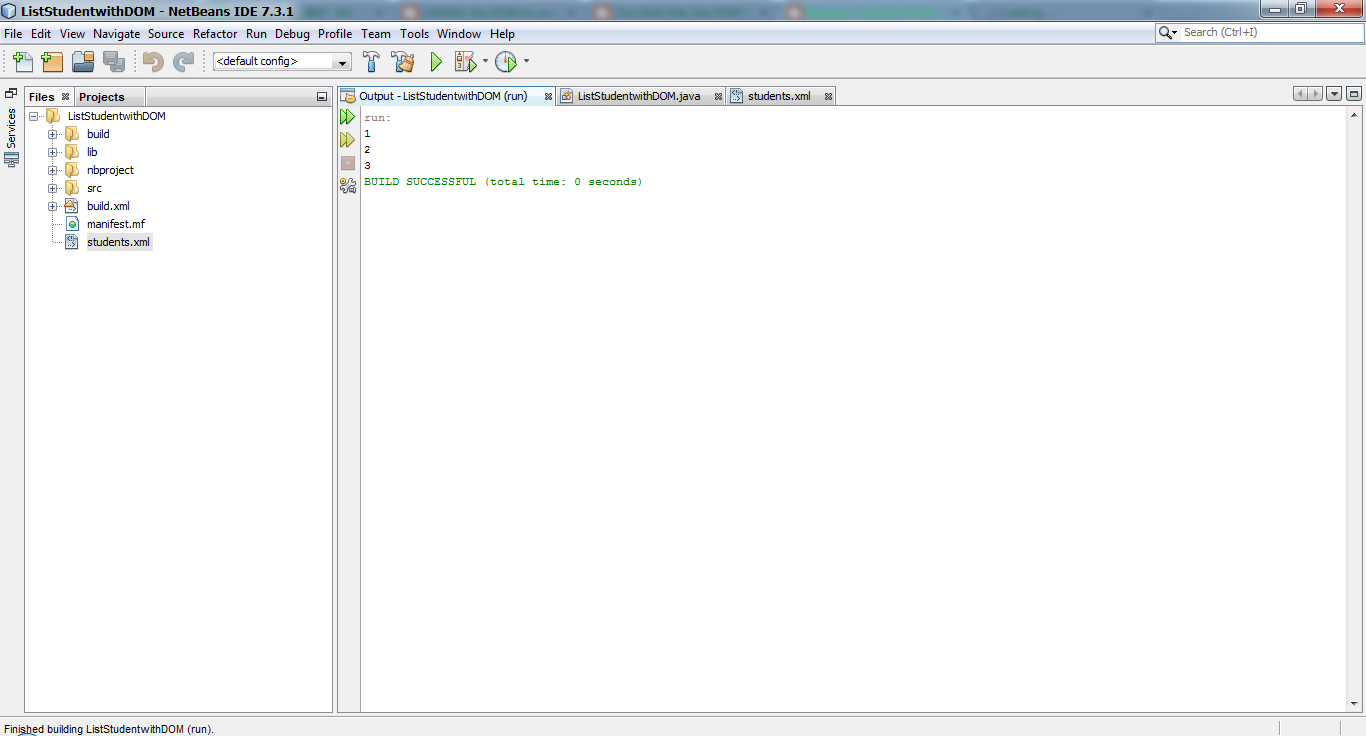1366x736 pixels.
Task: Select the Files tab
Action: click(42, 97)
